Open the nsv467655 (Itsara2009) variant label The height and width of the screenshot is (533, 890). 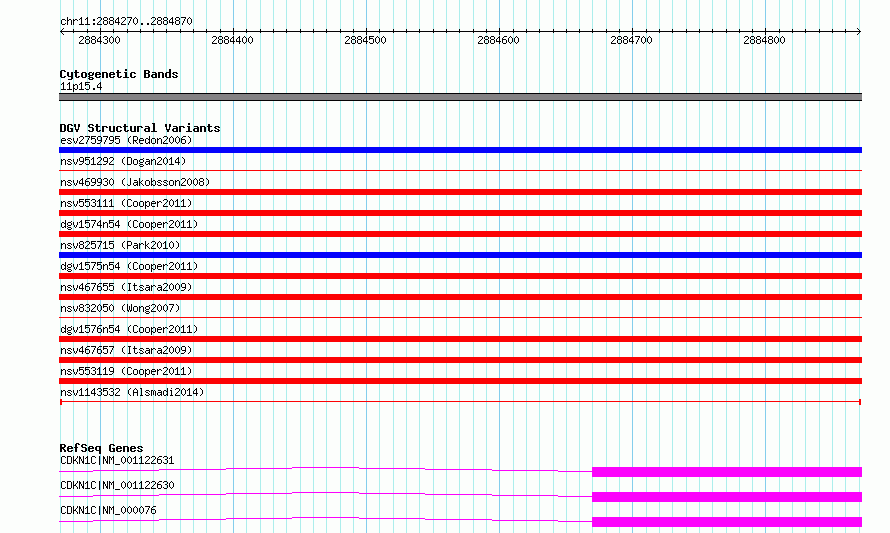tap(126, 287)
